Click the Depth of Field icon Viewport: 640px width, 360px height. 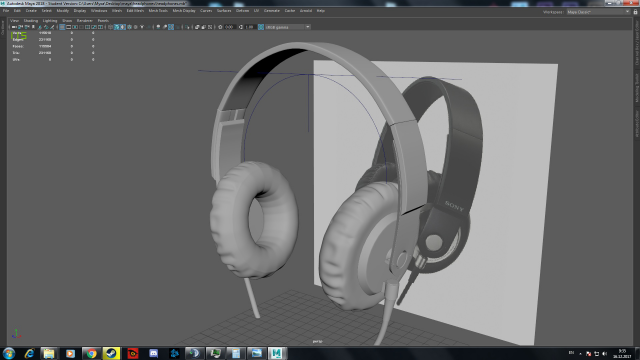[178, 27]
